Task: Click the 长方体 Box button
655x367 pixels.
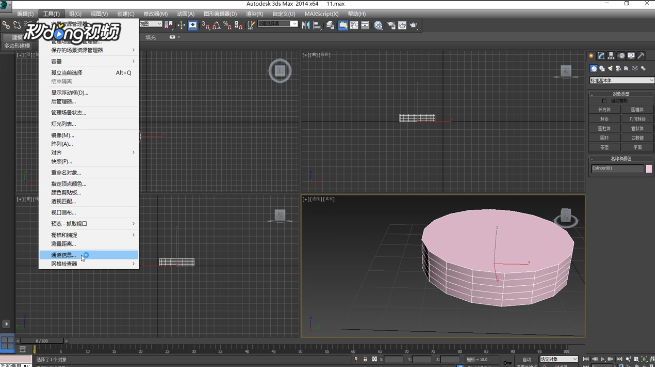Action: tap(604, 109)
